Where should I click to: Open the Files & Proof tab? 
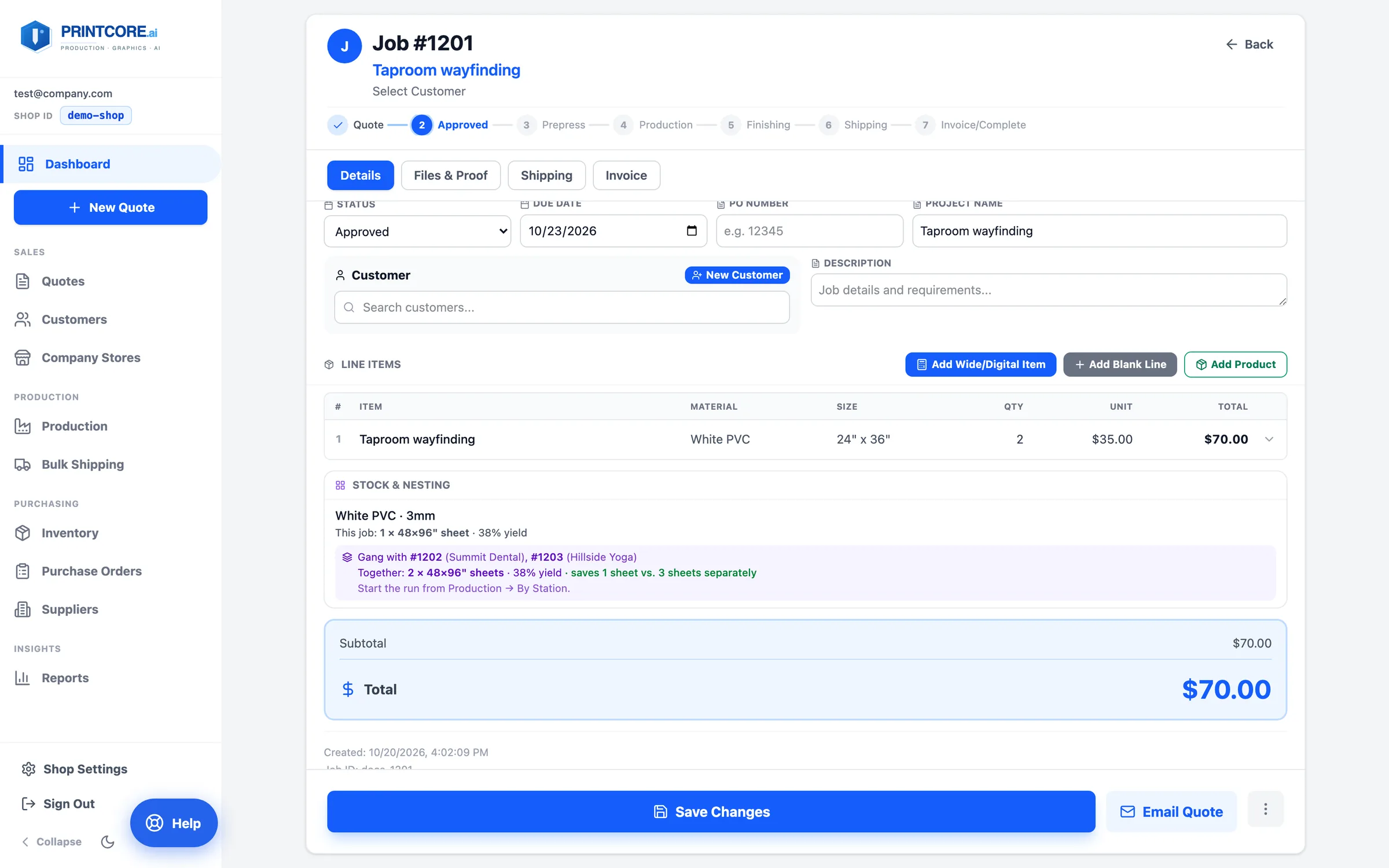click(x=451, y=175)
